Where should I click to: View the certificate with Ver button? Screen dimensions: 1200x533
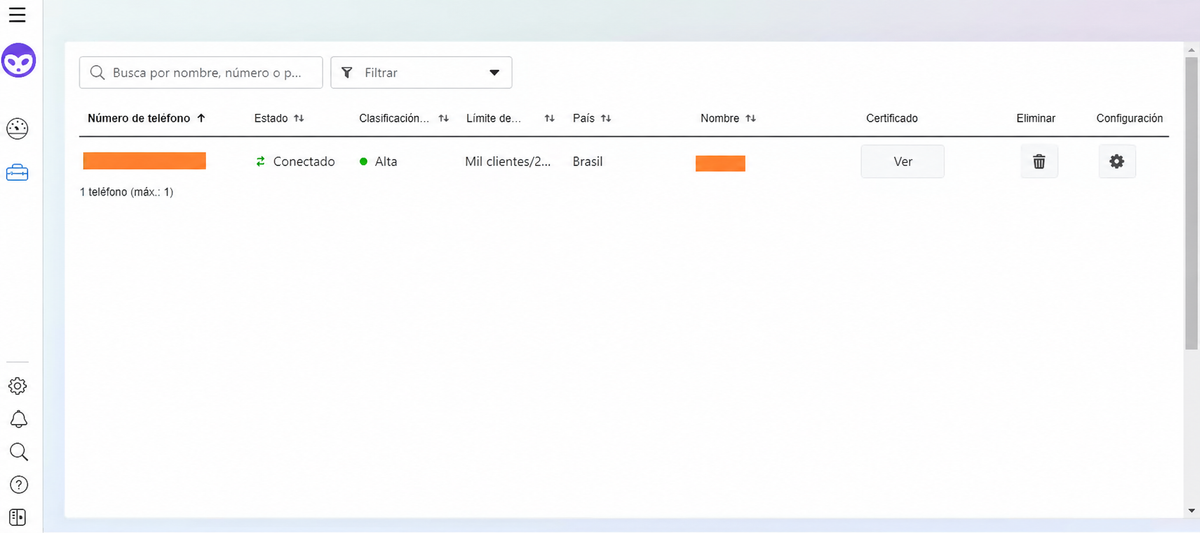[902, 162]
